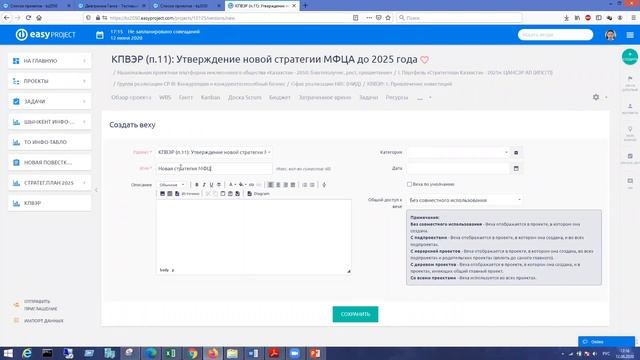
Task: Open the Category dropdown
Action: point(458,152)
